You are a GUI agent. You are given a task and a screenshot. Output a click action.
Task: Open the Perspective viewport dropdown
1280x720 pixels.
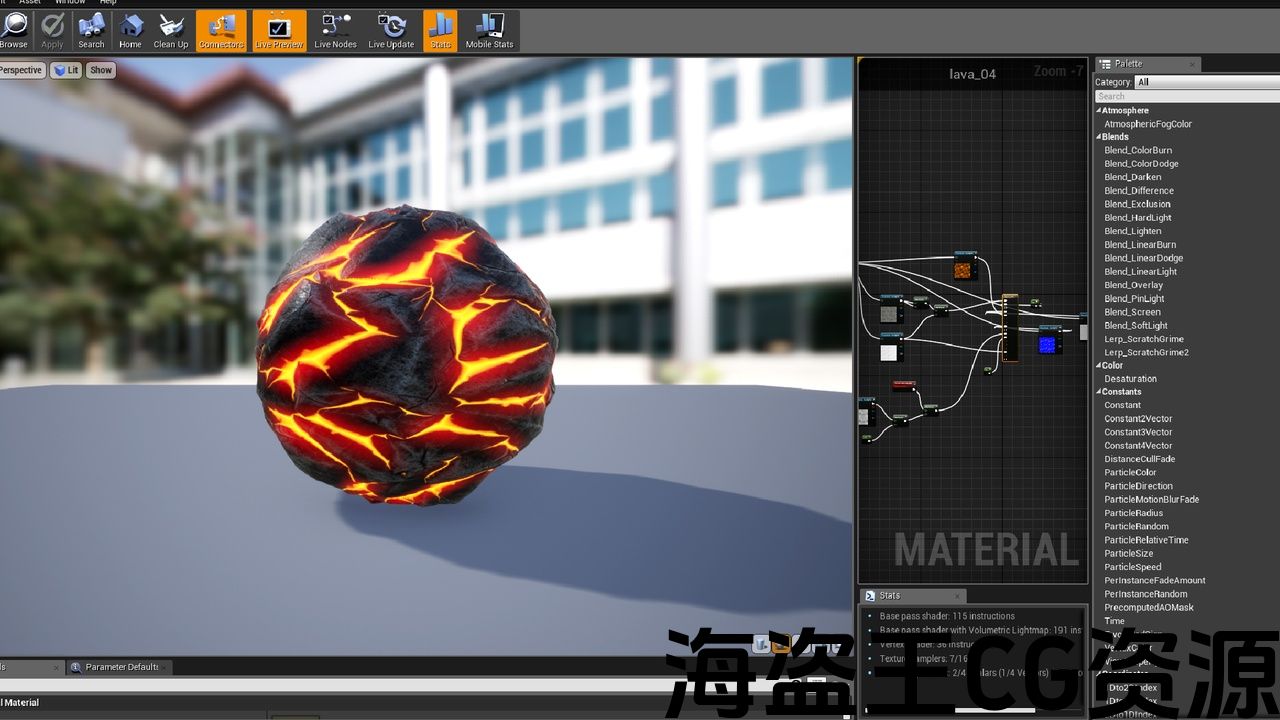click(21, 70)
